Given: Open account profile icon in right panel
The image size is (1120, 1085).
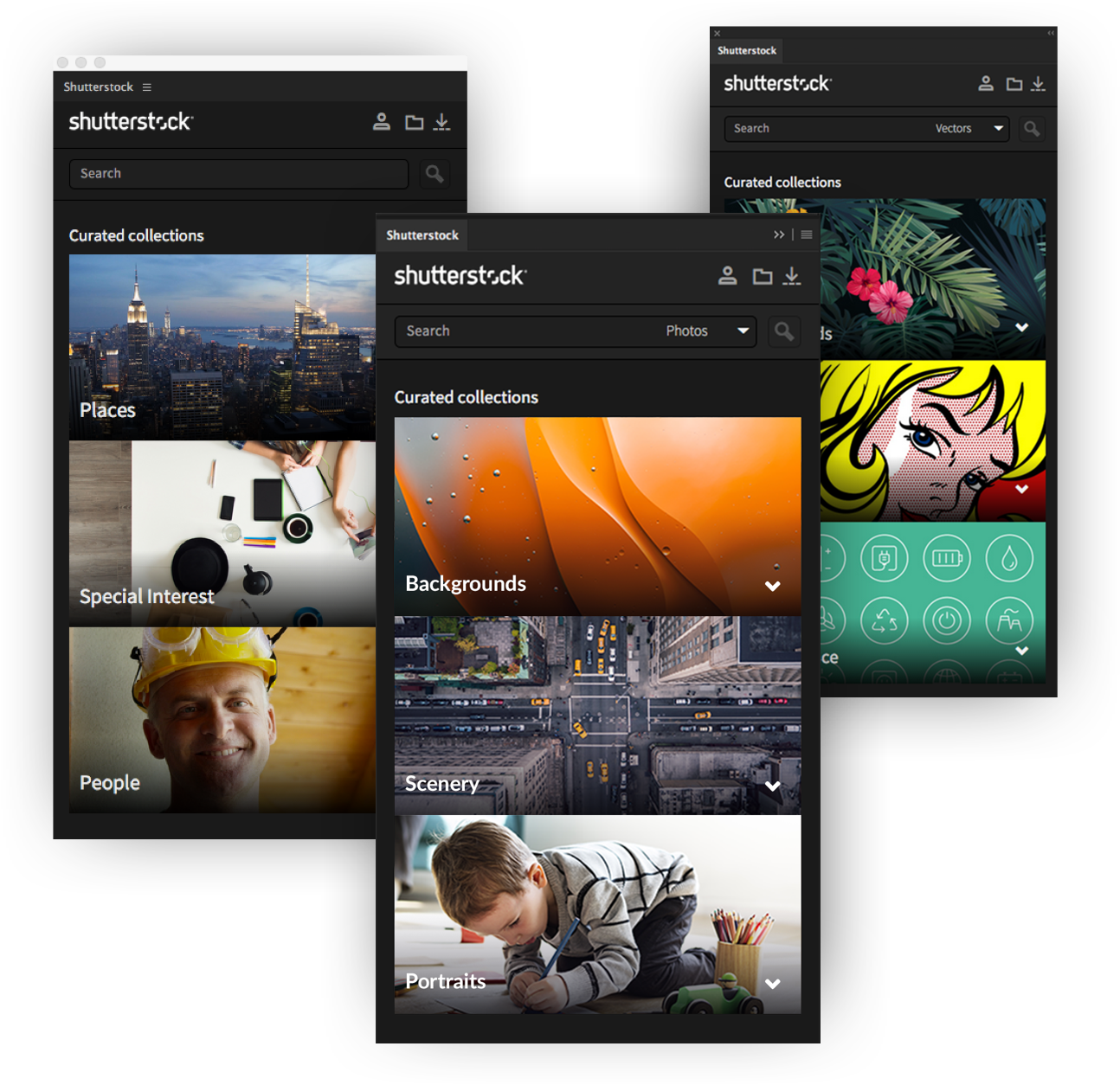Looking at the screenshot, I should pyautogui.click(x=986, y=84).
